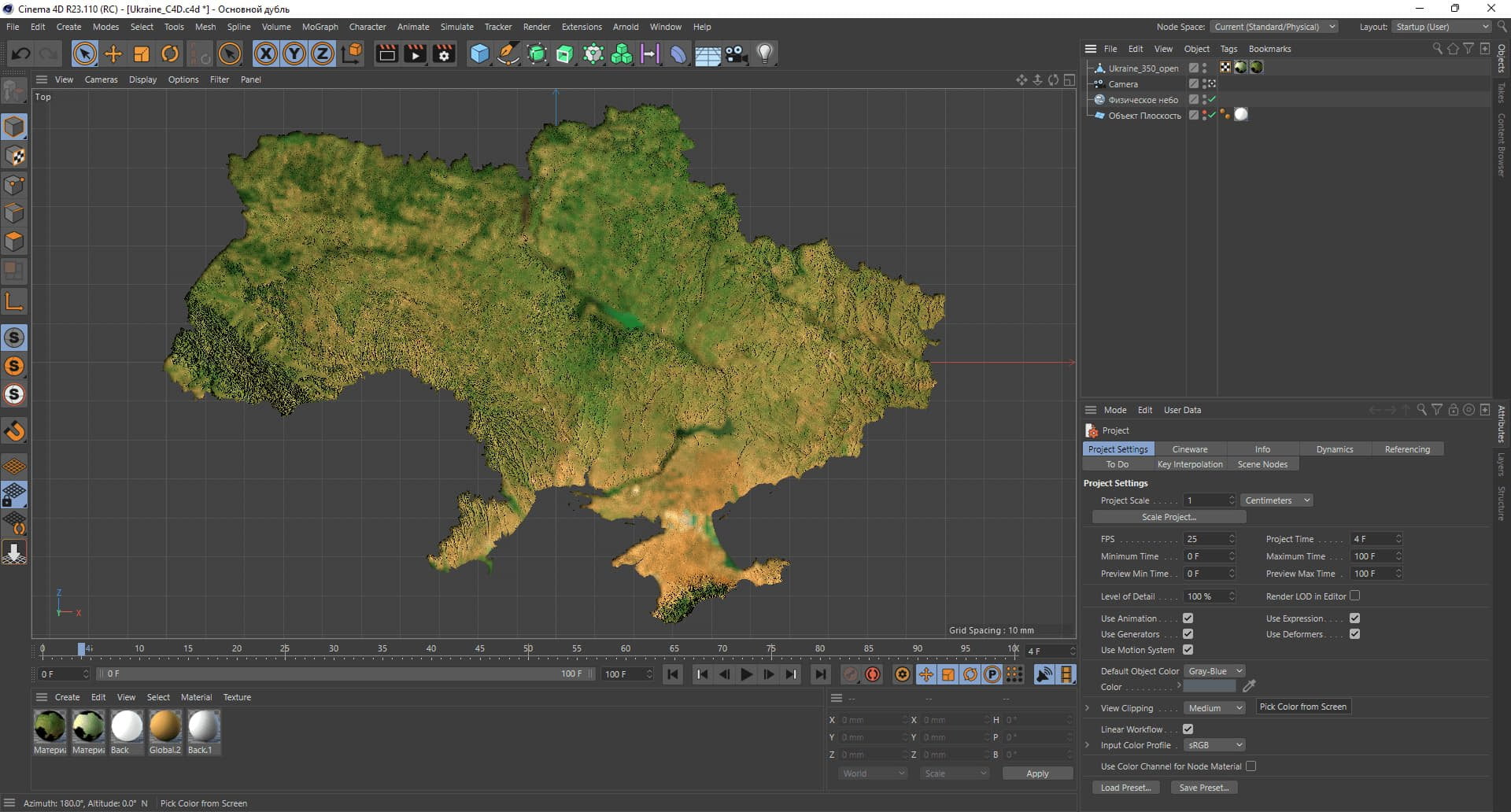This screenshot has height=812, width=1511.
Task: Enable Render LOD in Editor checkbox
Action: [x=1354, y=596]
